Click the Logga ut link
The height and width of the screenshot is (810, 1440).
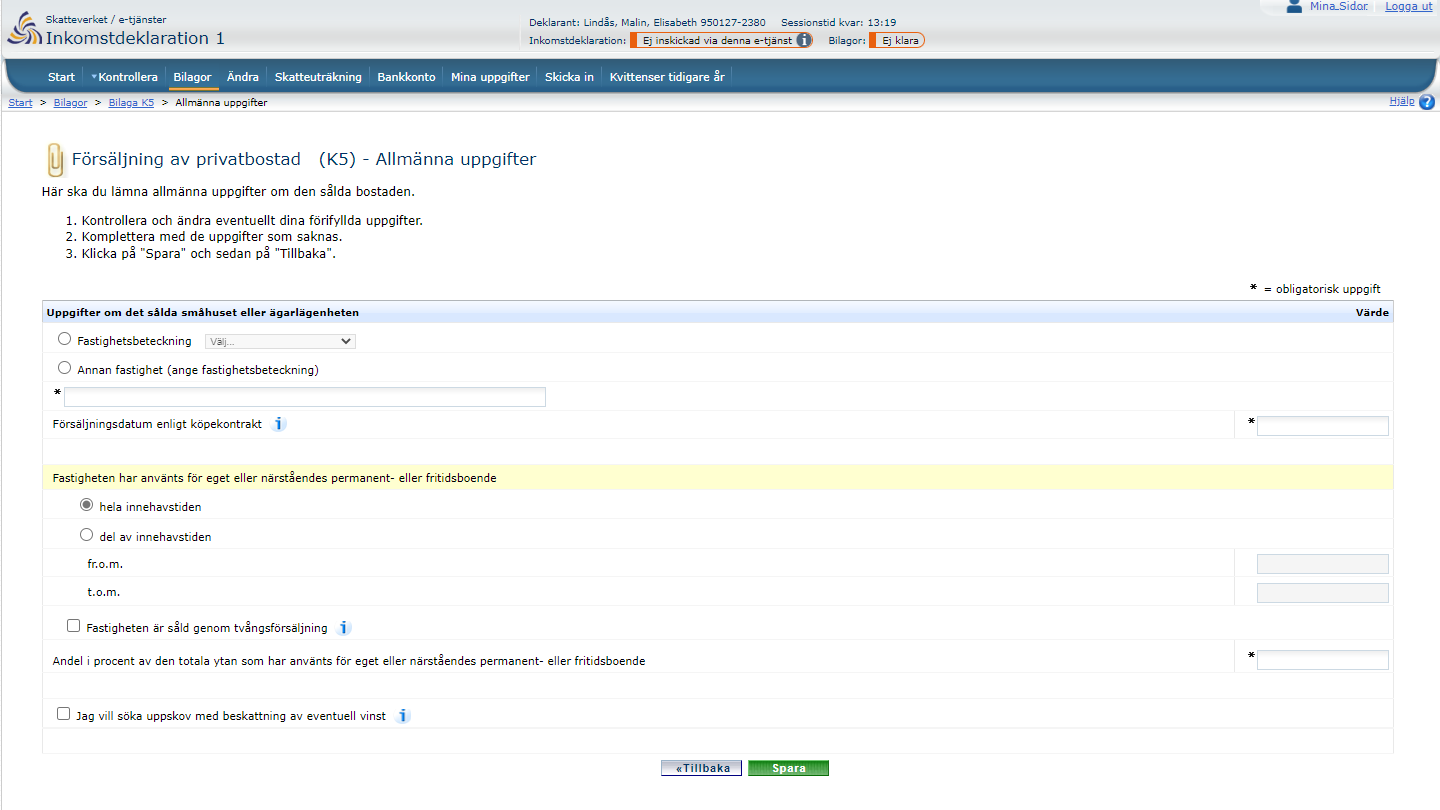pos(1408,7)
